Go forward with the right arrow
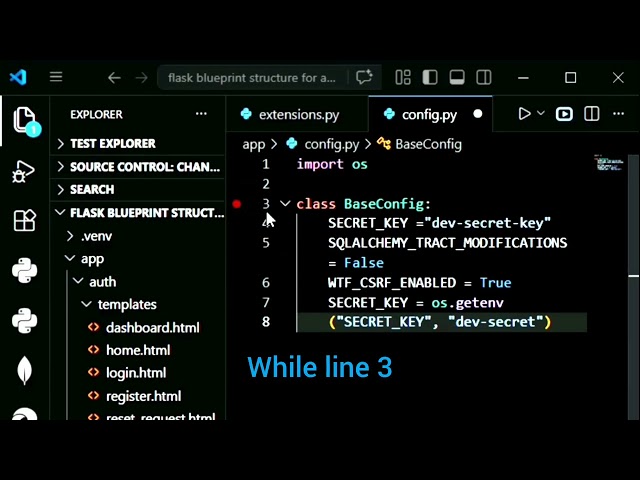Image resolution: width=640 pixels, height=480 pixels. coord(141,77)
